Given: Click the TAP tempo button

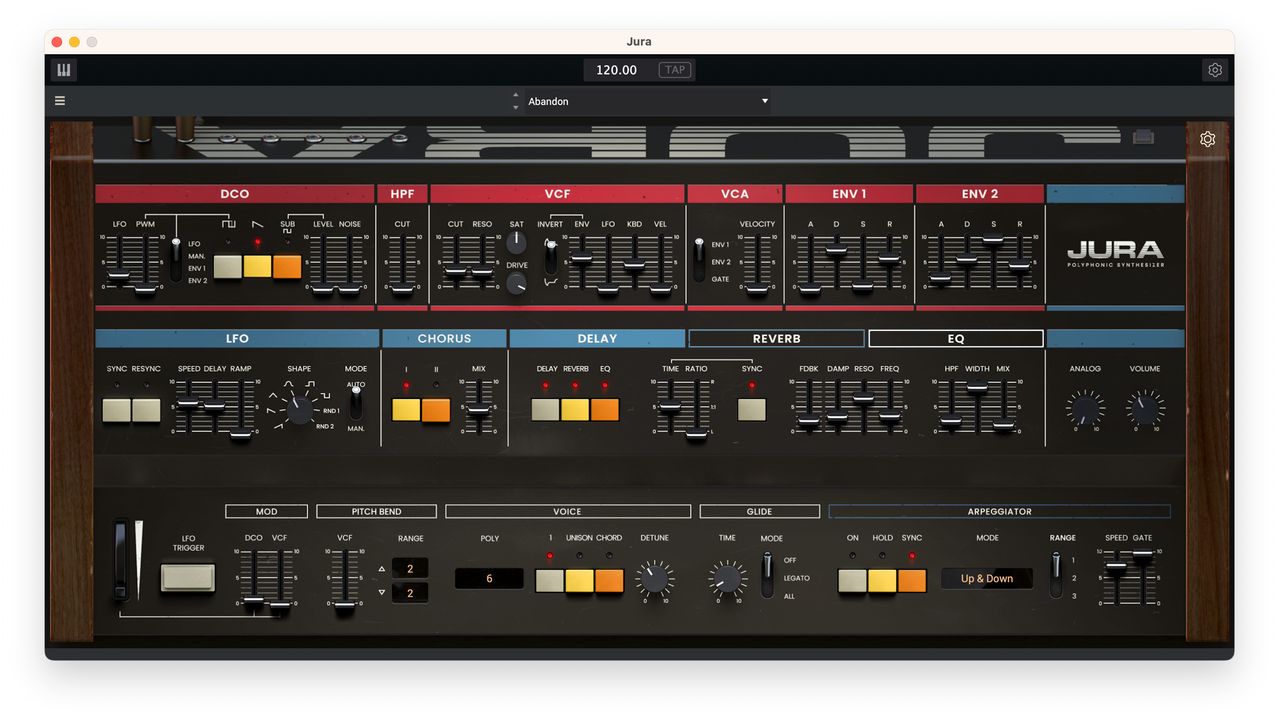Looking at the screenshot, I should pos(676,70).
